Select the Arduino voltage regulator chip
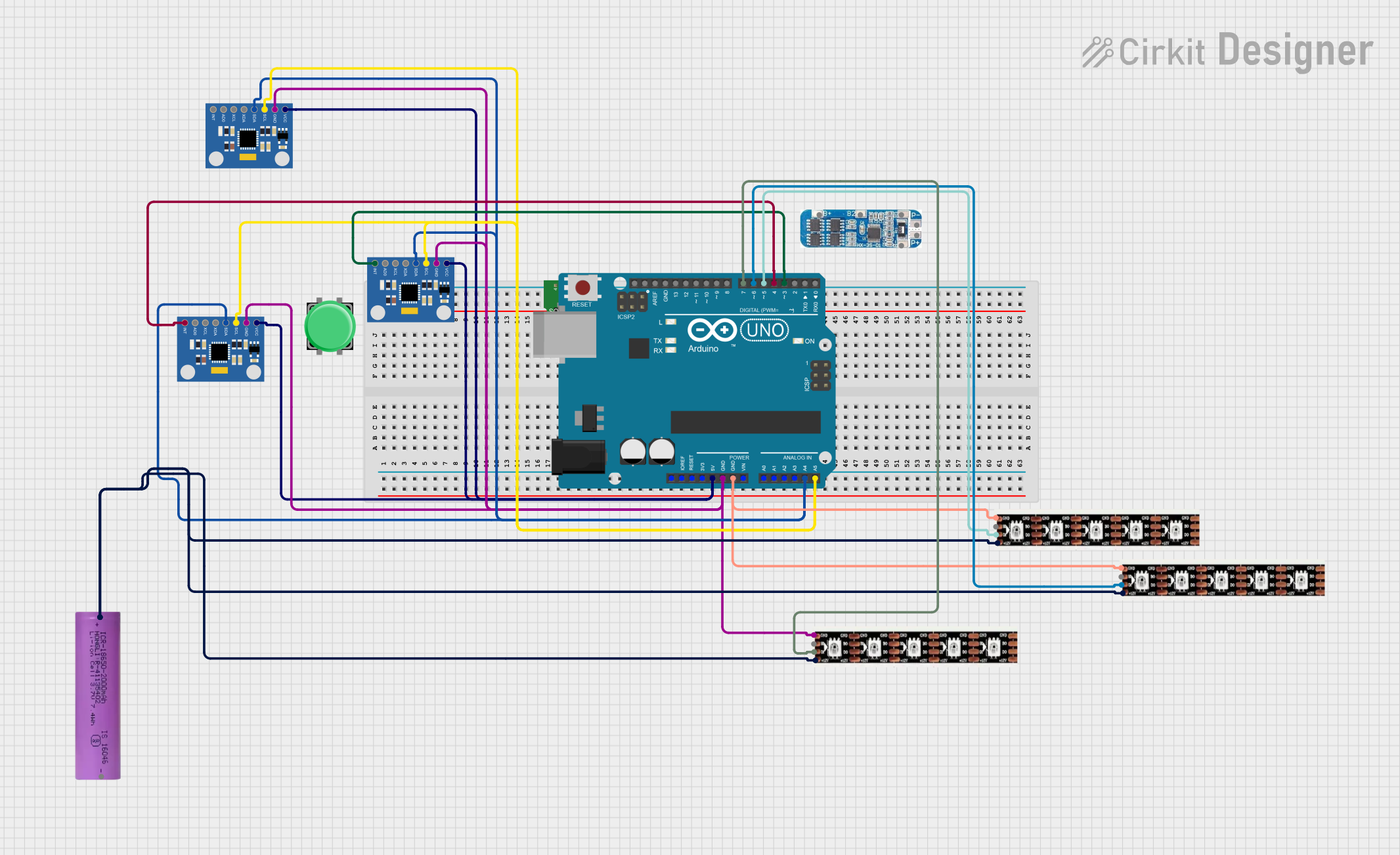Image resolution: width=1400 pixels, height=855 pixels. 590,418
